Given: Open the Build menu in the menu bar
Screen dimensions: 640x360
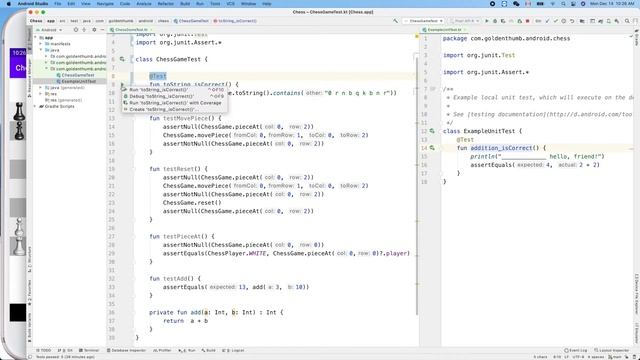Looking at the screenshot, I should (x=185, y=4).
